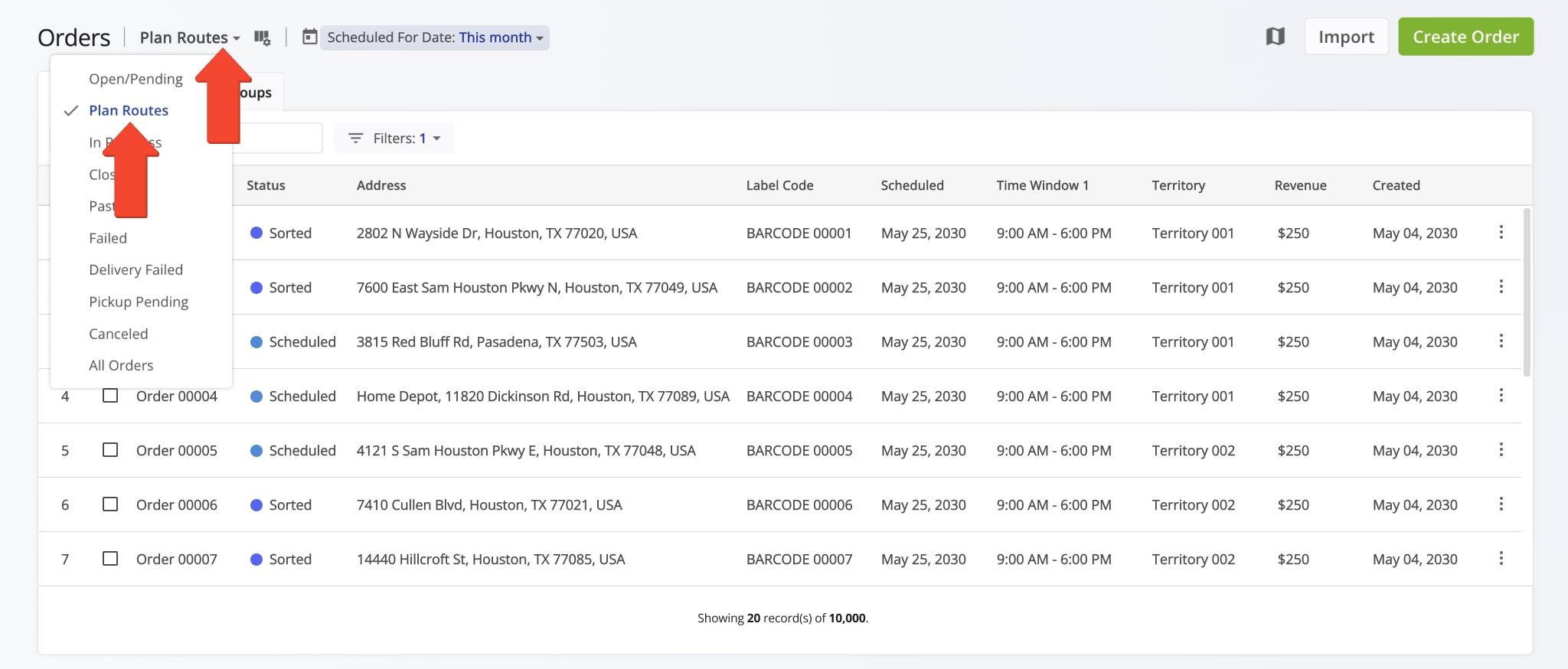1568x669 pixels.
Task: Click BARCODE 00007 label code
Action: (x=799, y=559)
